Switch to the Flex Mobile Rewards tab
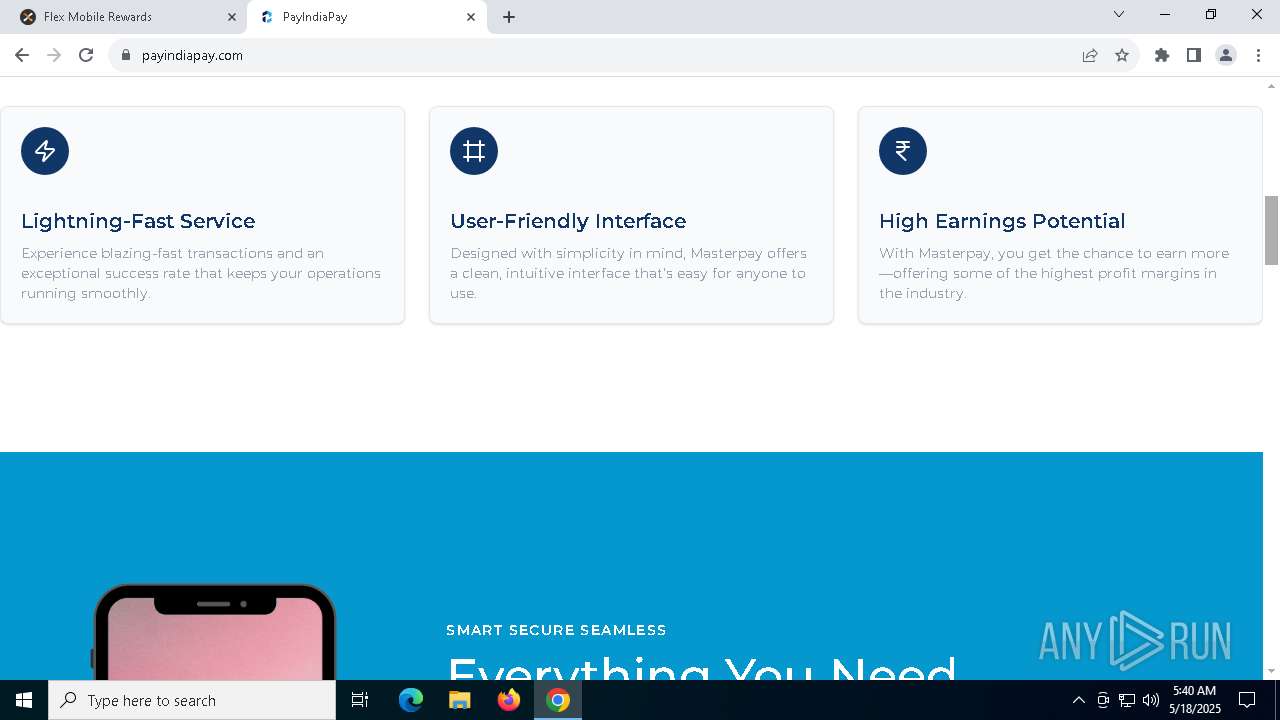Screen dimensions: 1280x720 128,17
